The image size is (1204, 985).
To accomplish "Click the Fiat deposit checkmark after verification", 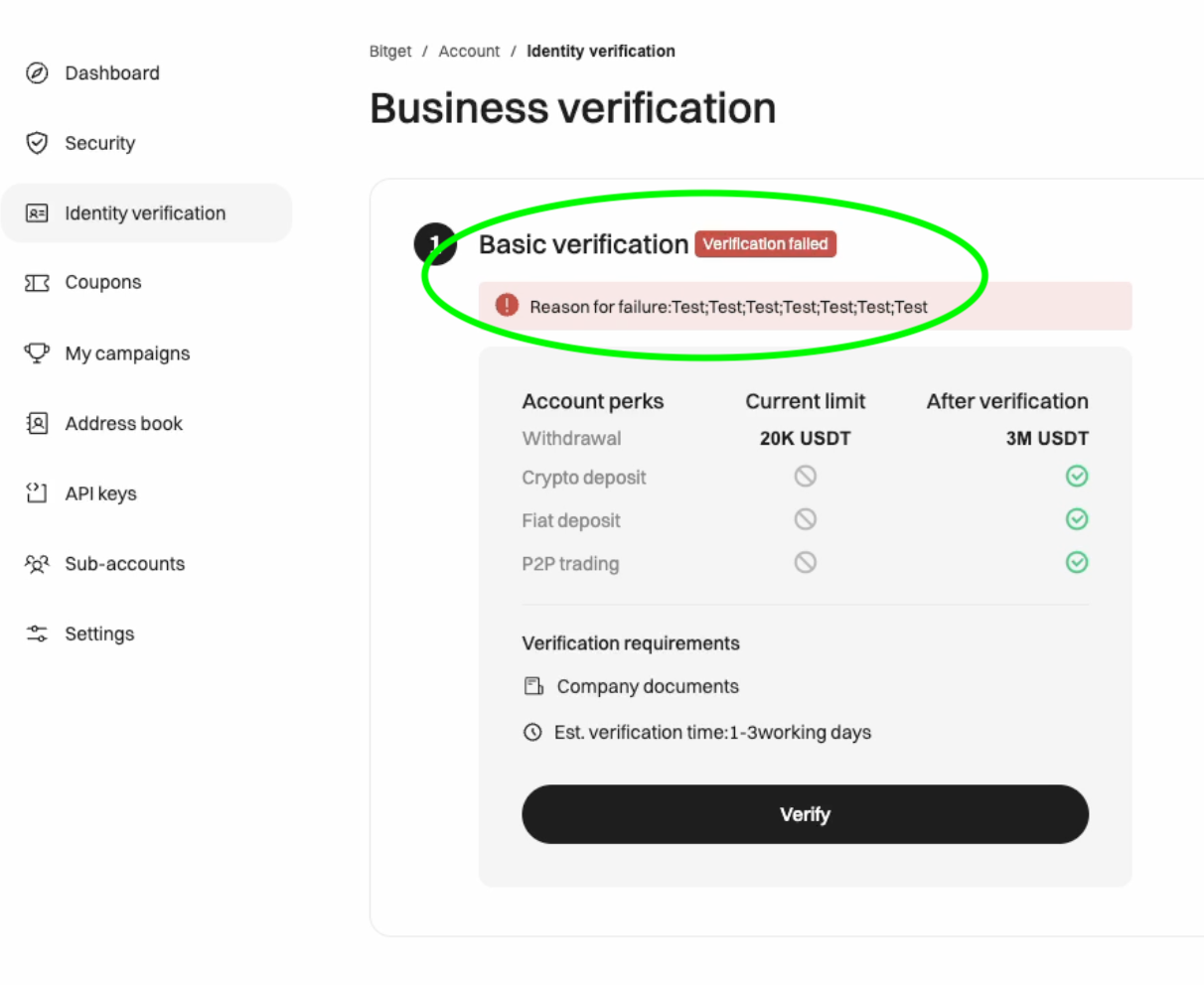I will (1077, 518).
